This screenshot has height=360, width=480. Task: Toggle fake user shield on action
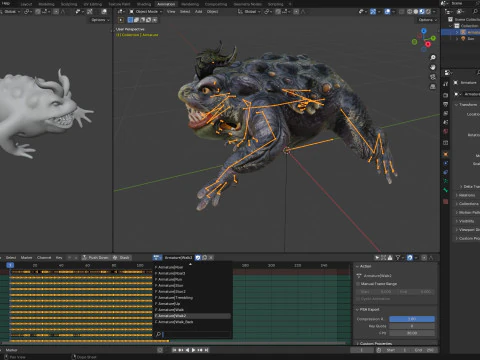click(x=198, y=257)
